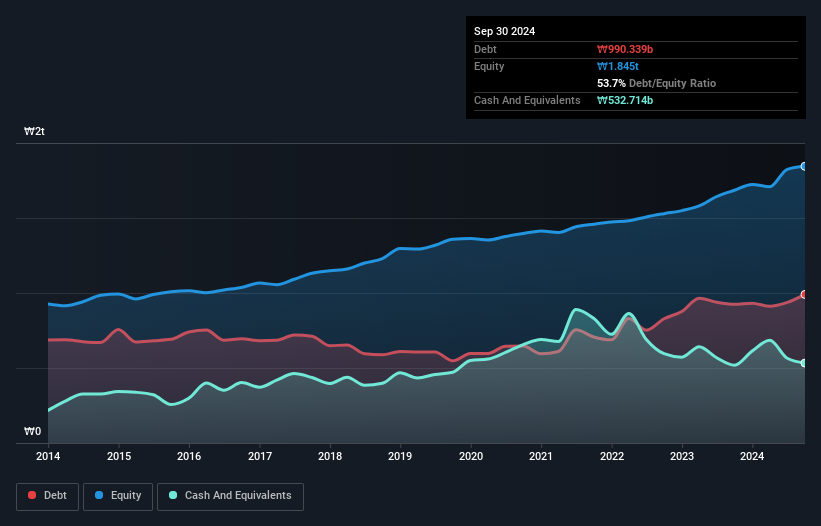Toggle the Cash And Equivalents legend button
This screenshot has width=821, height=526.
pyautogui.click(x=230, y=496)
